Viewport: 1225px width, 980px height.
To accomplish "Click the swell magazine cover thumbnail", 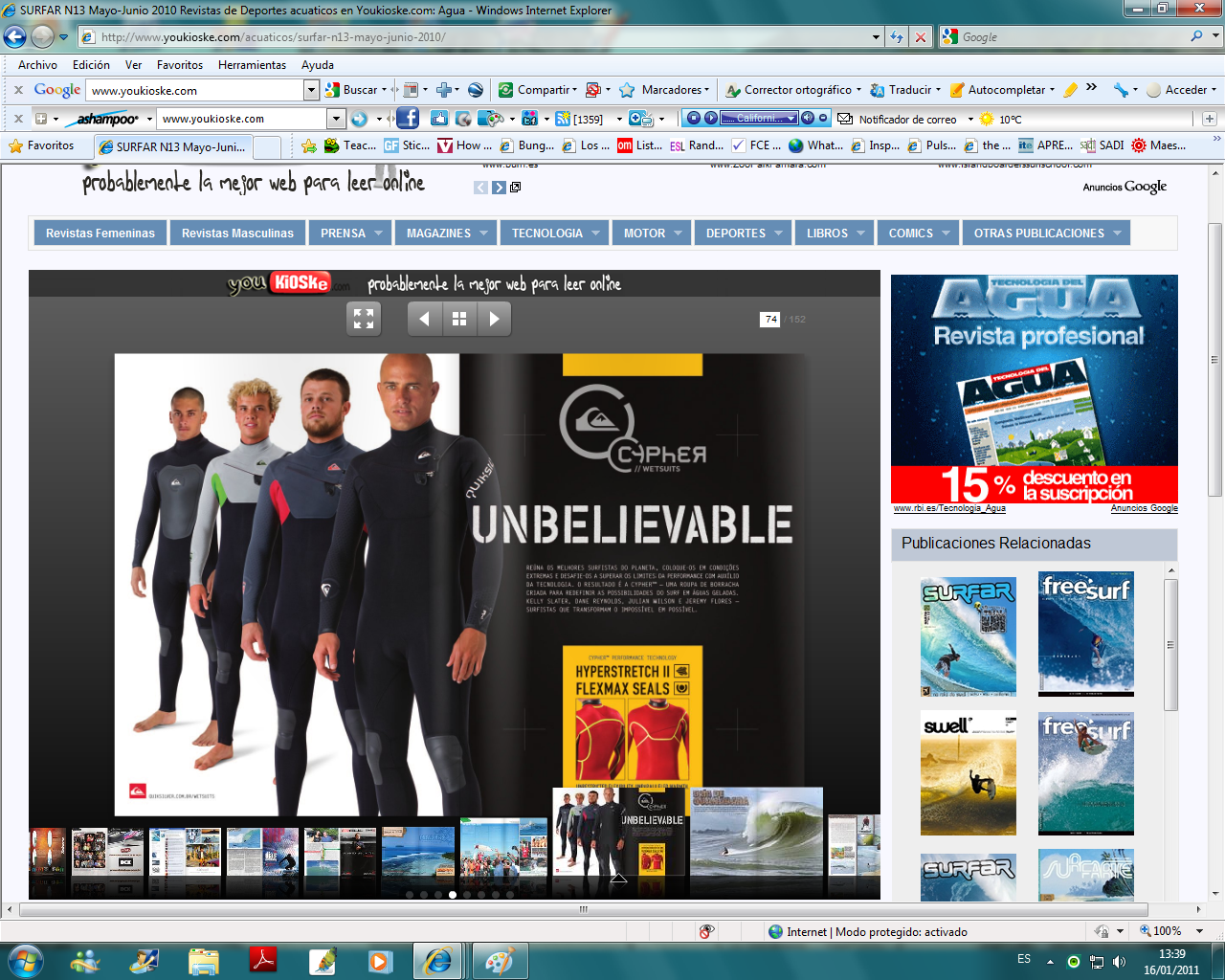I will coord(968,773).
